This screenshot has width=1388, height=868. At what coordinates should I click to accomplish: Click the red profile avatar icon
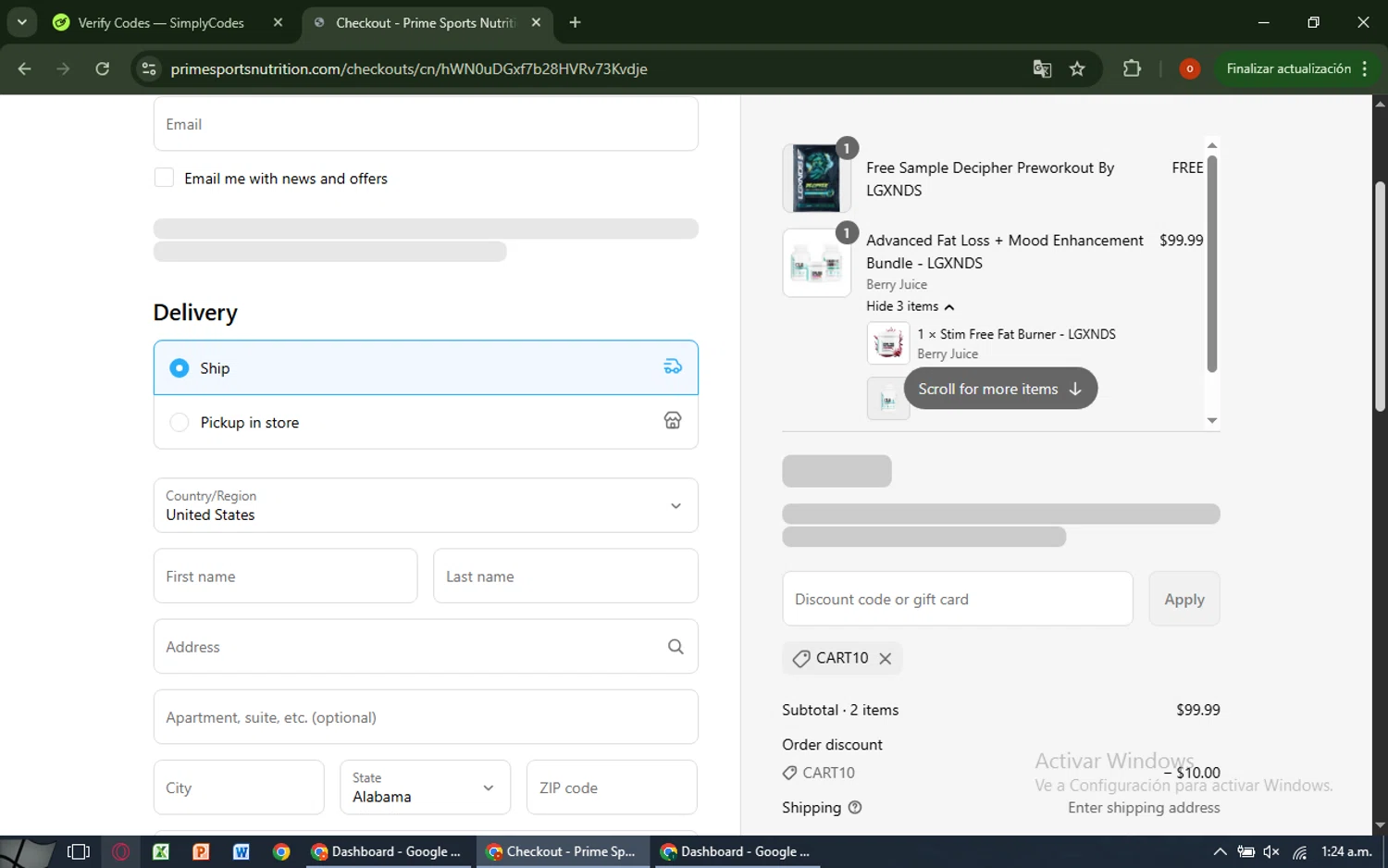click(1190, 68)
